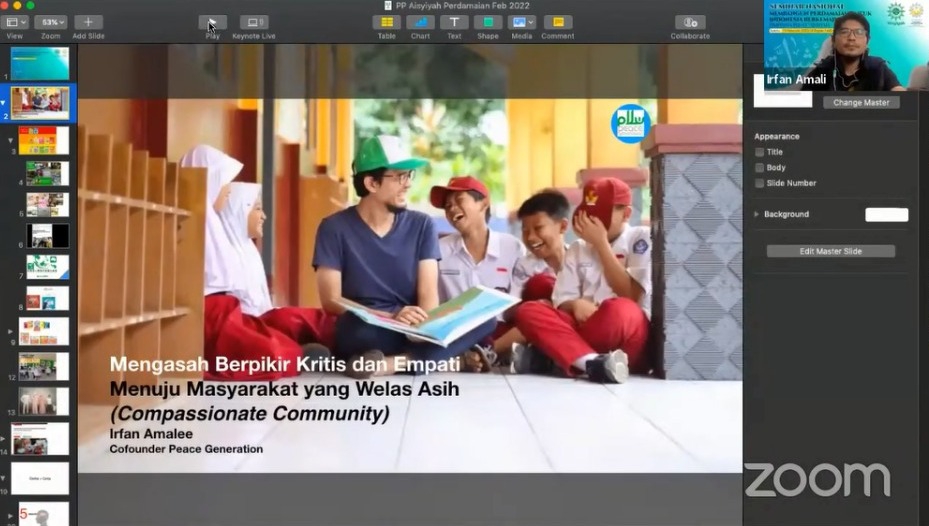
Task: Click the Collaborate icon
Action: click(690, 22)
